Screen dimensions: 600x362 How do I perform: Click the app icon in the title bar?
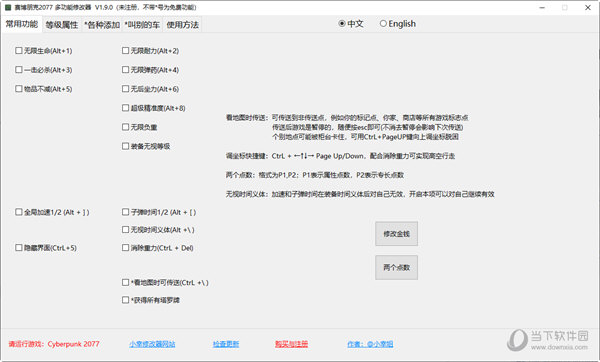coord(8,7)
